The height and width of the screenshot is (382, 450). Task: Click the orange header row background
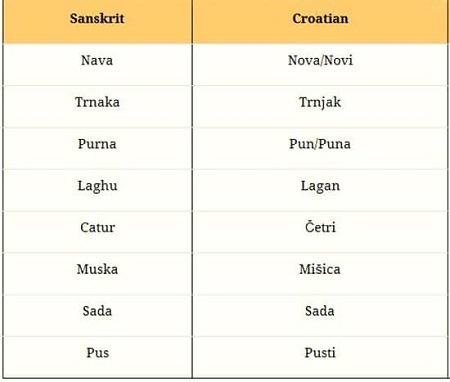225,21
